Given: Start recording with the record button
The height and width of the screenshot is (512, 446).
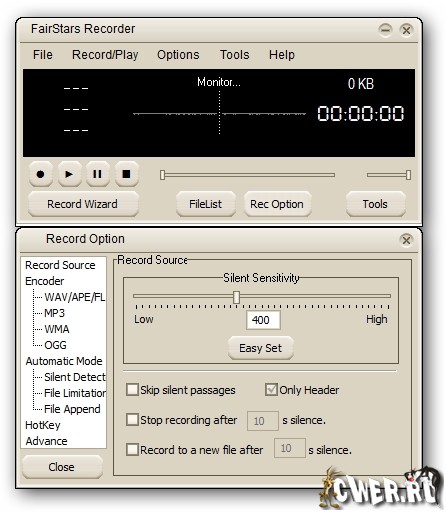Looking at the screenshot, I should (40, 174).
